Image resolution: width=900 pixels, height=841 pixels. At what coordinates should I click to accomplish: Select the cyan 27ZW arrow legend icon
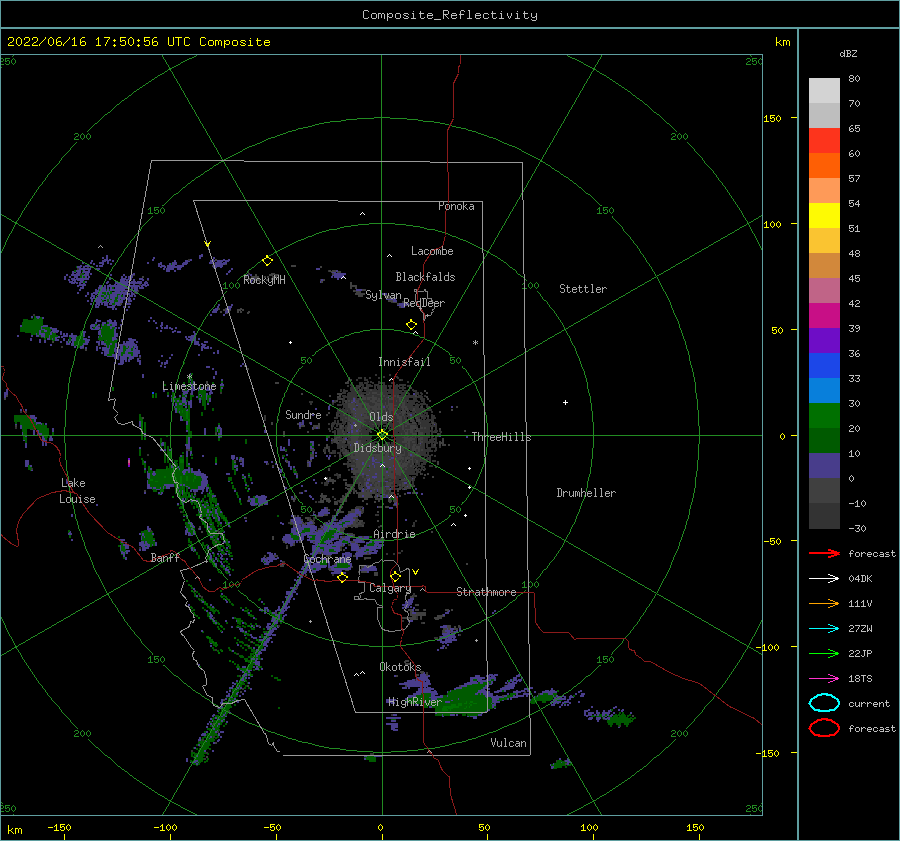[x=824, y=629]
